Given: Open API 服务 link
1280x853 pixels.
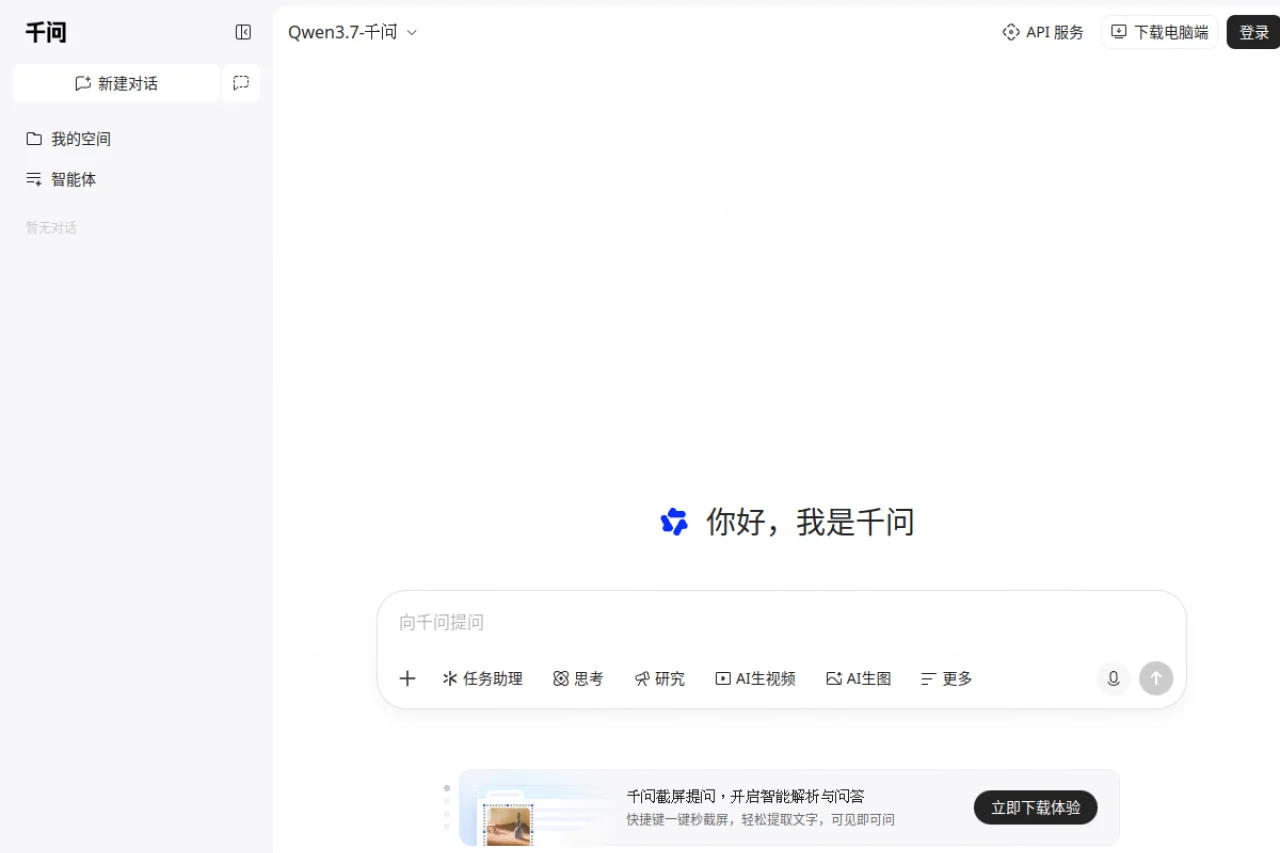Looking at the screenshot, I should click(1043, 32).
